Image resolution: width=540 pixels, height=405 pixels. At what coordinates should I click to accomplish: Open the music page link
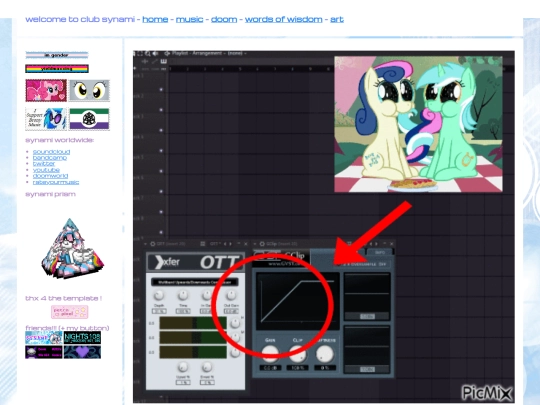(189, 19)
